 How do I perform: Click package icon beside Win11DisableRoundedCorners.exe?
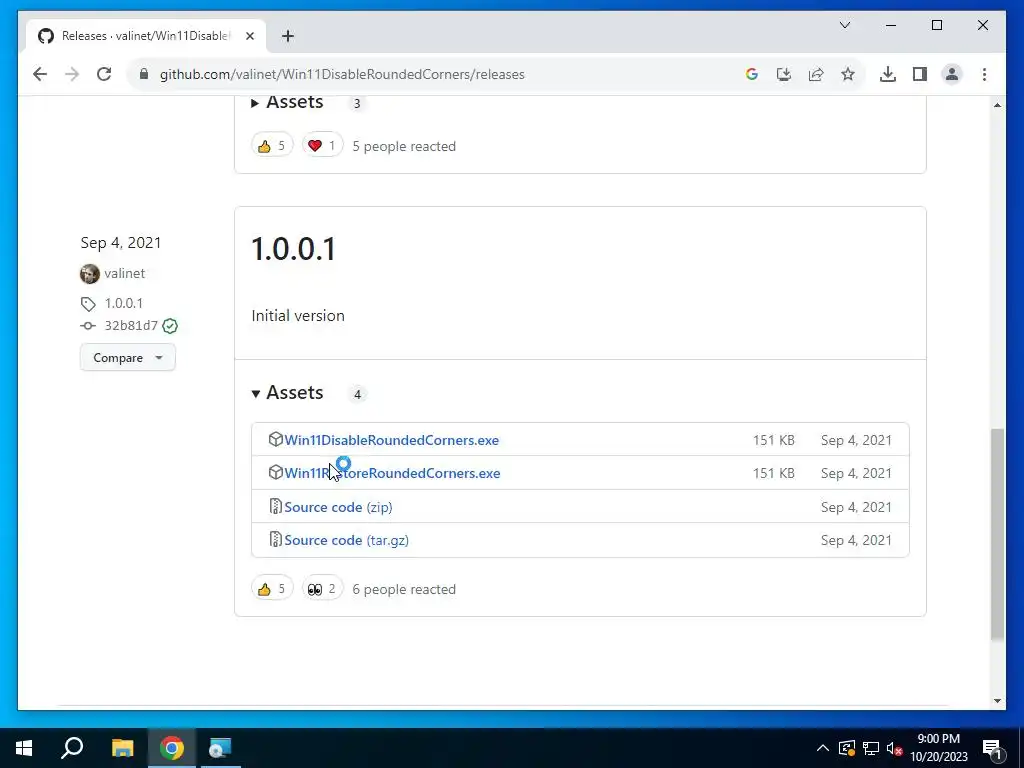[x=276, y=440]
